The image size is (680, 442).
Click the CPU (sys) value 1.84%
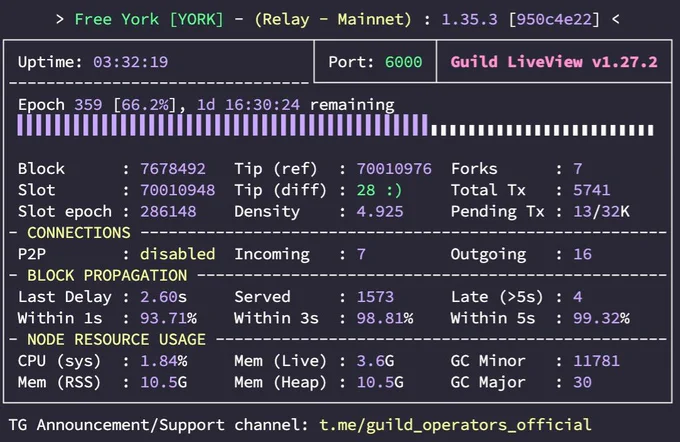163,361
